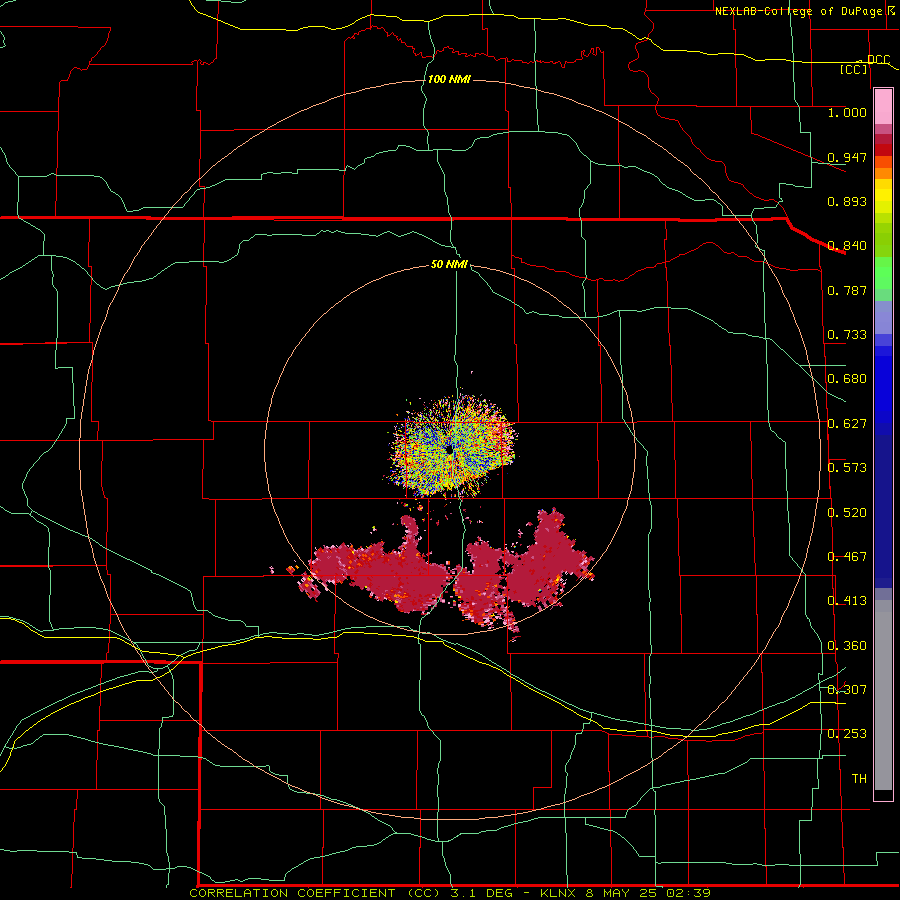Click the 0.360 scale value
This screenshot has height=900, width=900.
click(847, 646)
